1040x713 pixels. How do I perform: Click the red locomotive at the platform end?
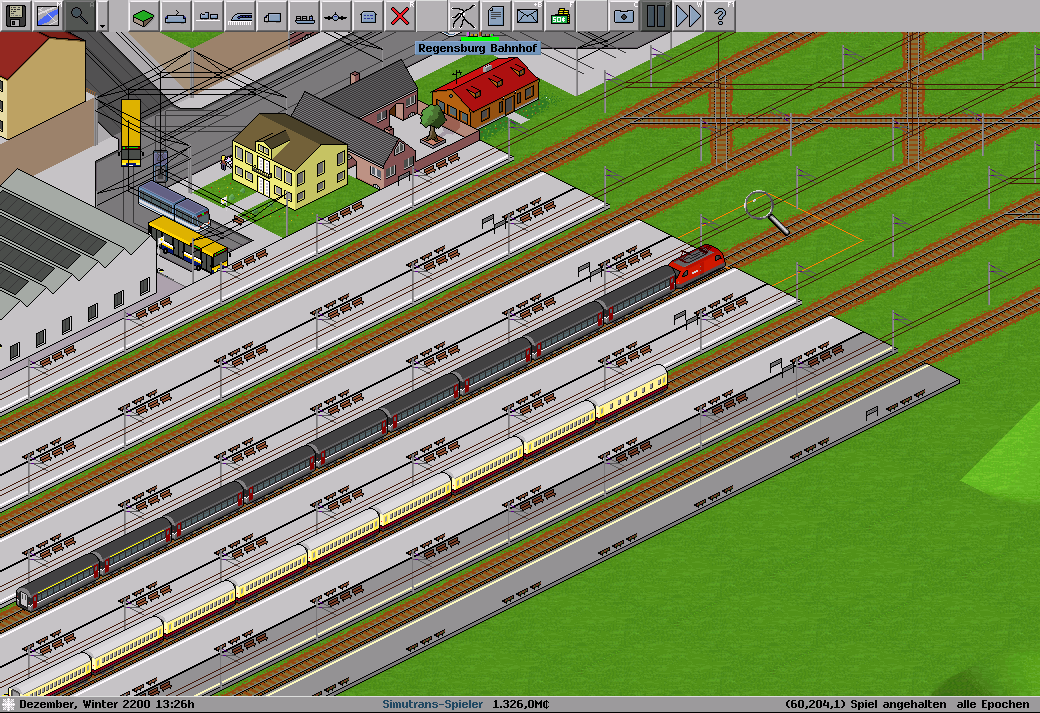(x=697, y=265)
